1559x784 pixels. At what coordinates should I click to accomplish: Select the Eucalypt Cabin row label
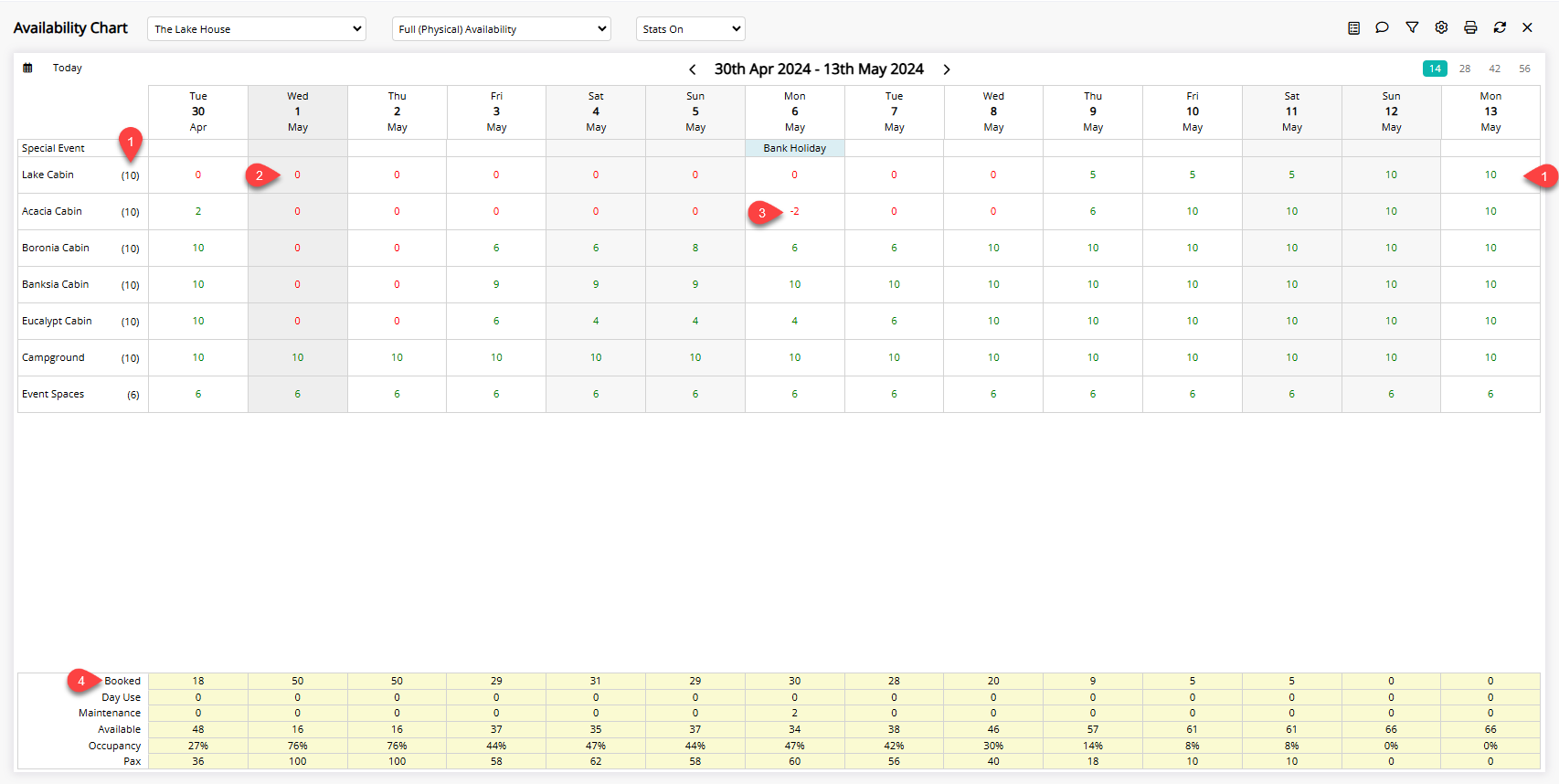click(57, 321)
